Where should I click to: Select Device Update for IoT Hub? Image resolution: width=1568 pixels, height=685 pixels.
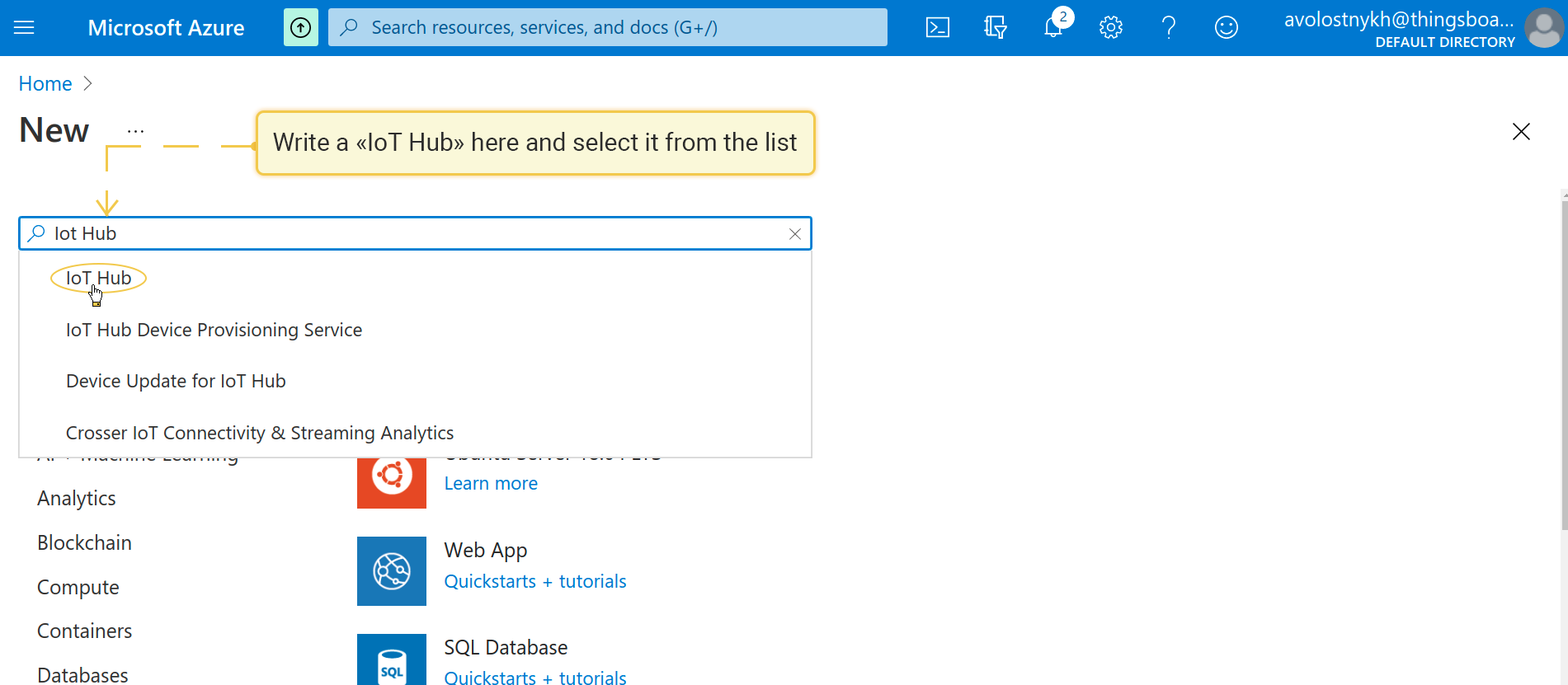tap(176, 382)
